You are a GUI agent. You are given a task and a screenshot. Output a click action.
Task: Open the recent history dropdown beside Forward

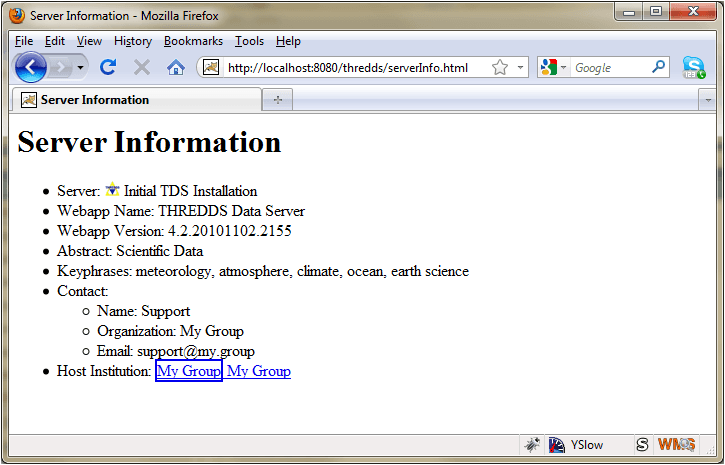pos(80,68)
